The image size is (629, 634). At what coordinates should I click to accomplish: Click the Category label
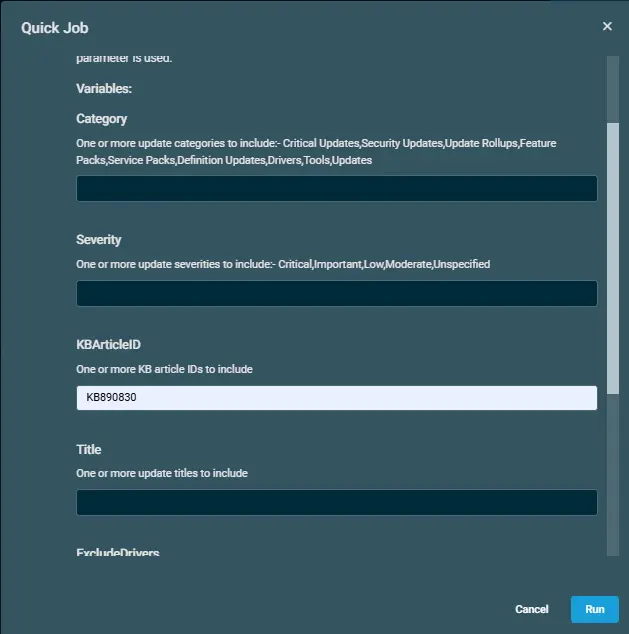tap(101, 119)
